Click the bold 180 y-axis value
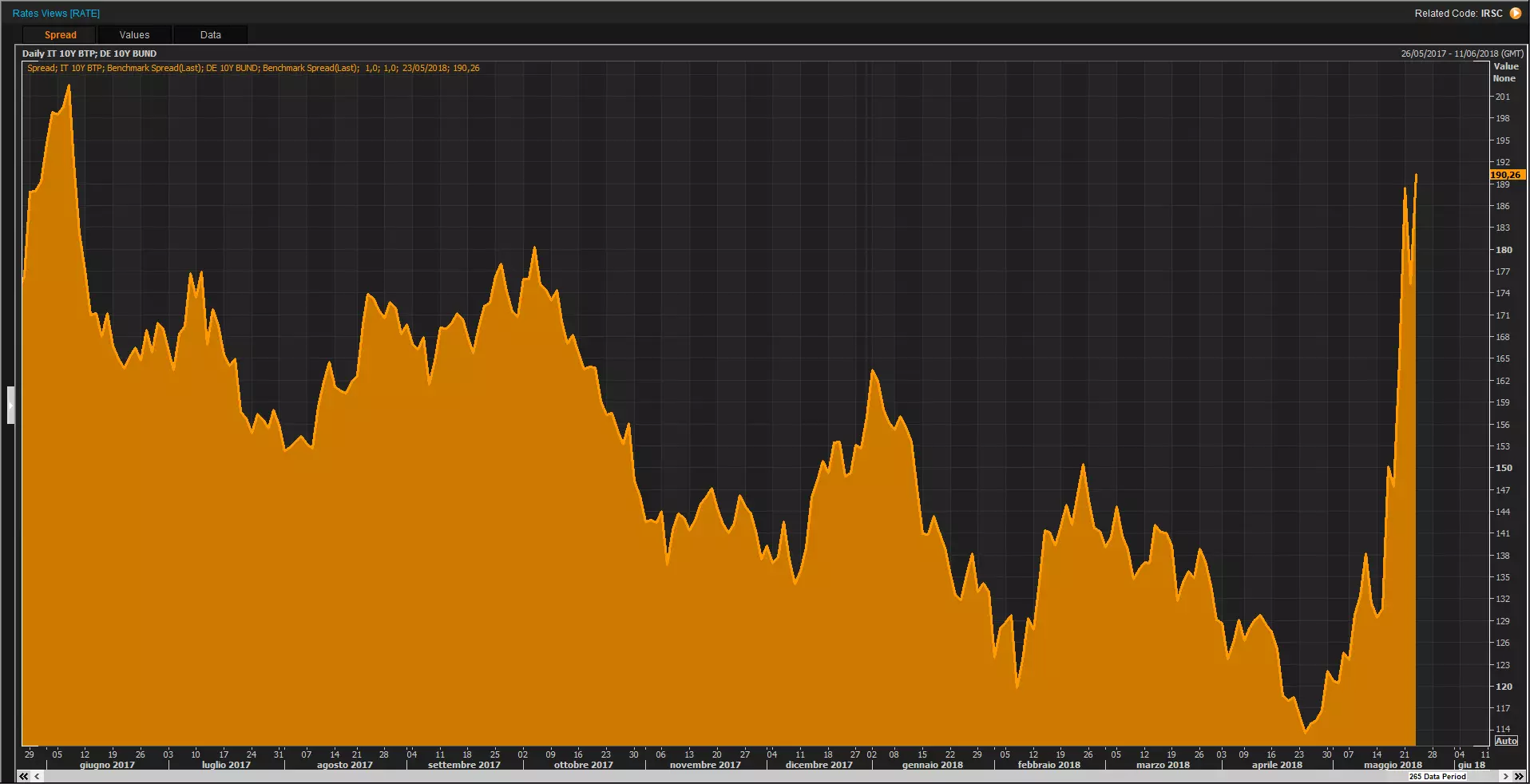This screenshot has height=784, width=1530. 1504,250
